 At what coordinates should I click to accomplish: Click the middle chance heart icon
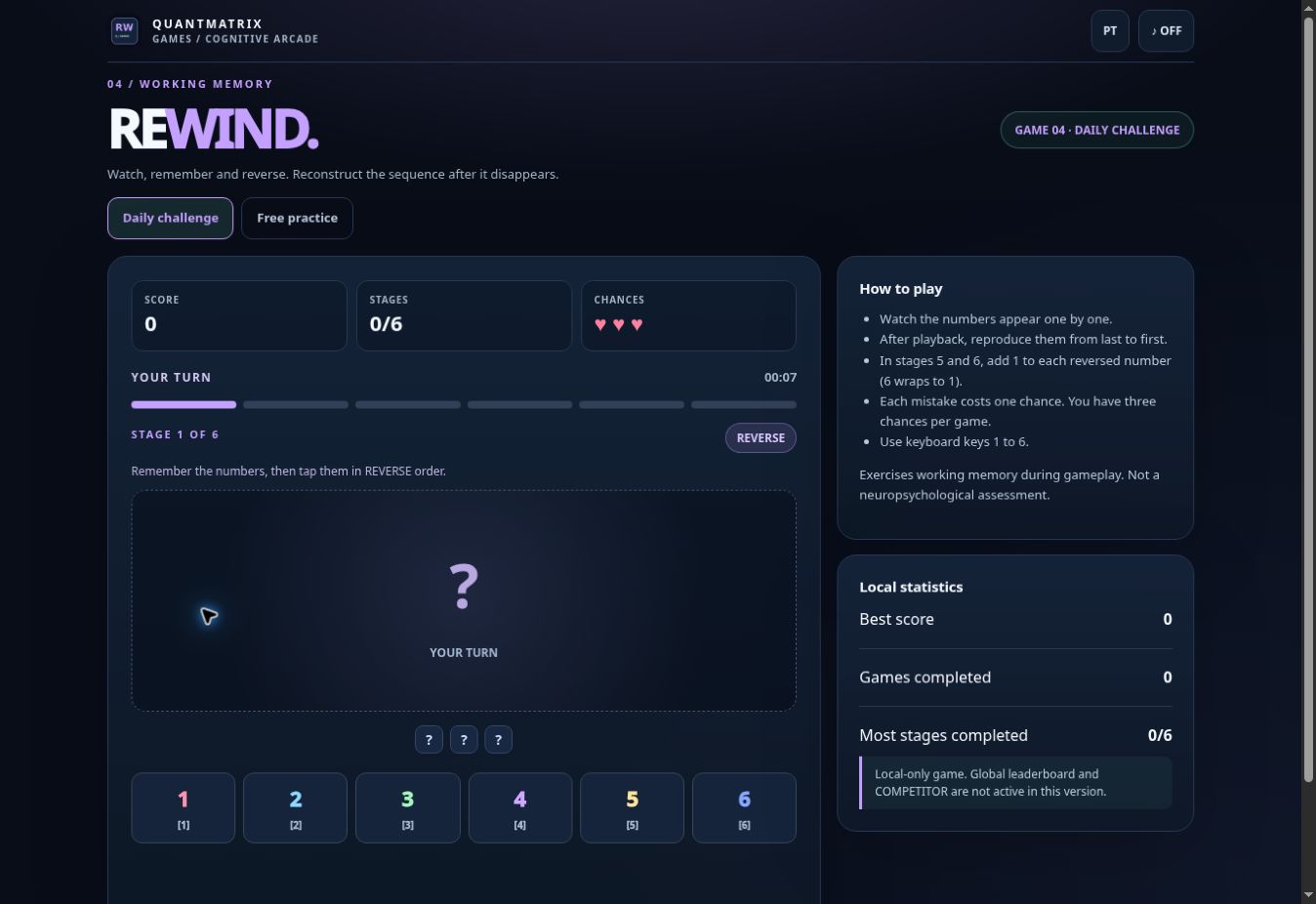pos(618,324)
